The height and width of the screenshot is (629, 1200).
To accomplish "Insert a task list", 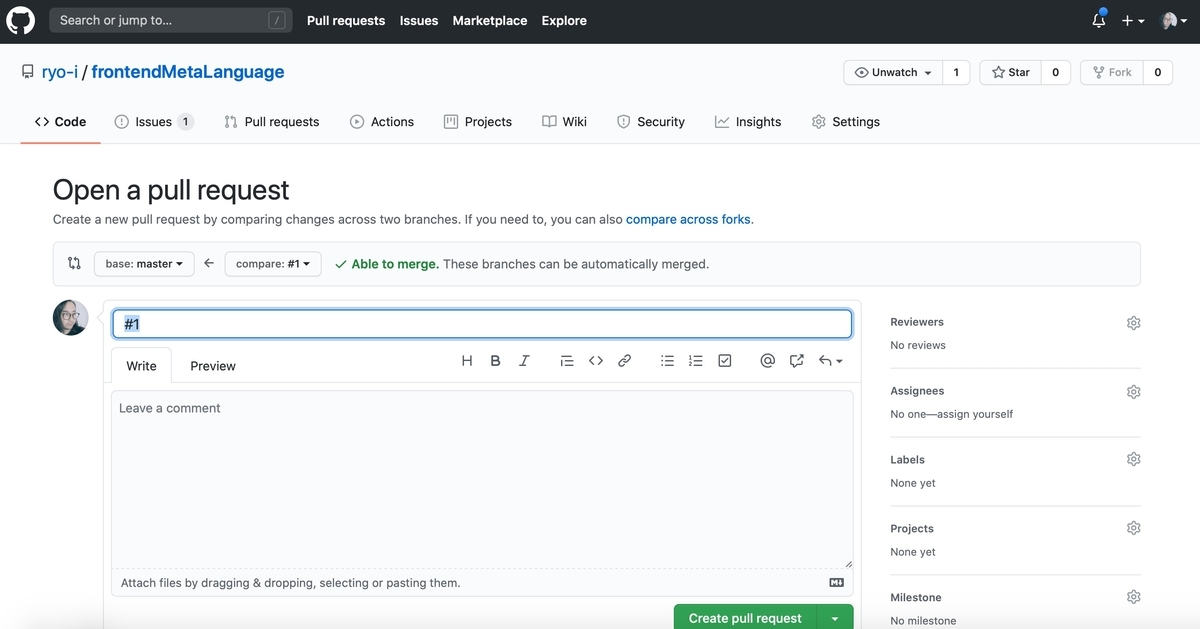I will coord(725,361).
